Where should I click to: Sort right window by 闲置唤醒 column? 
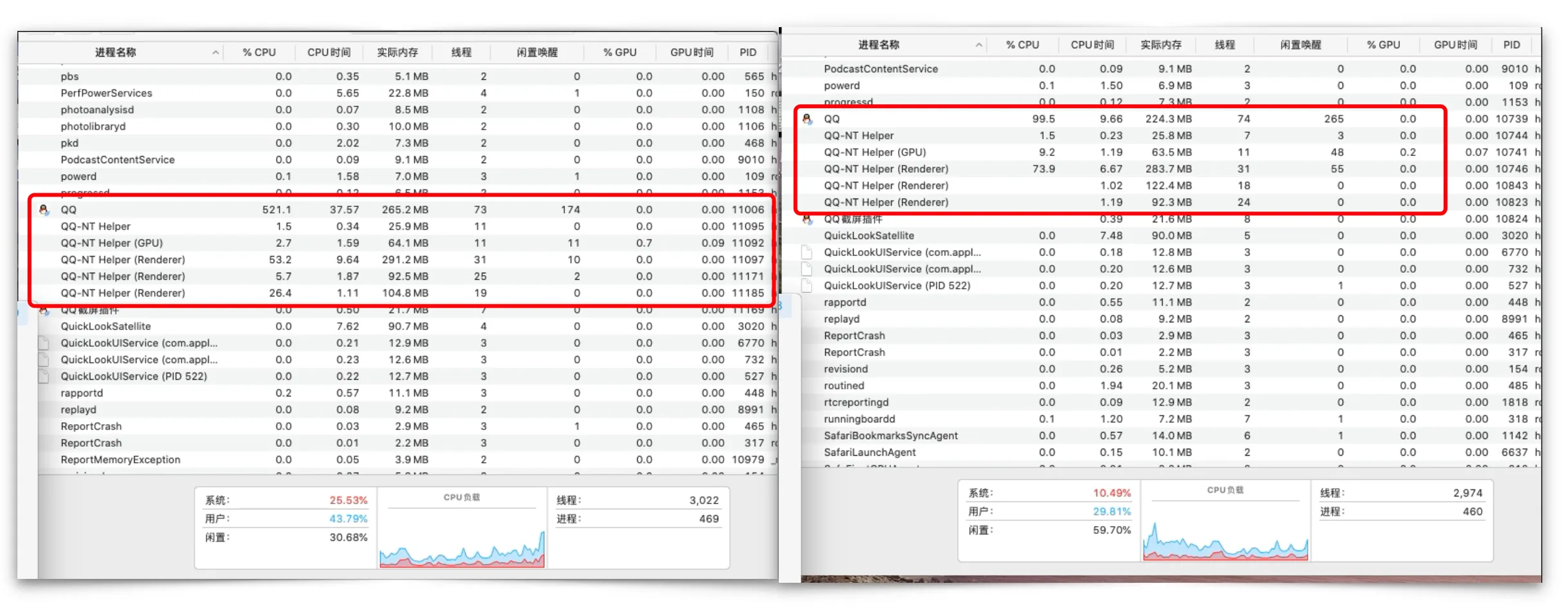point(1300,45)
